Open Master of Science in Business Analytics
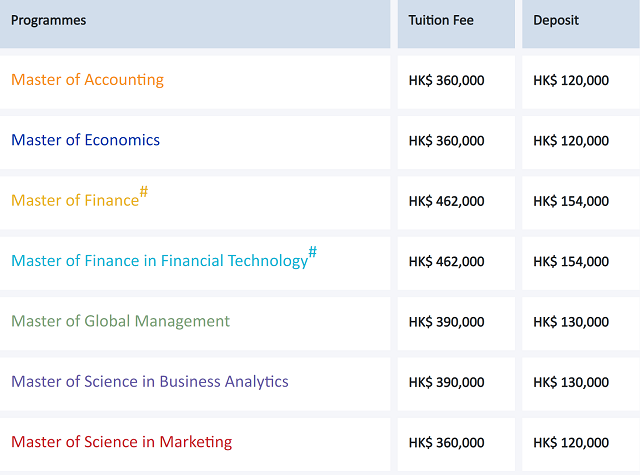Screen dimensions: 640x475 click(150, 382)
